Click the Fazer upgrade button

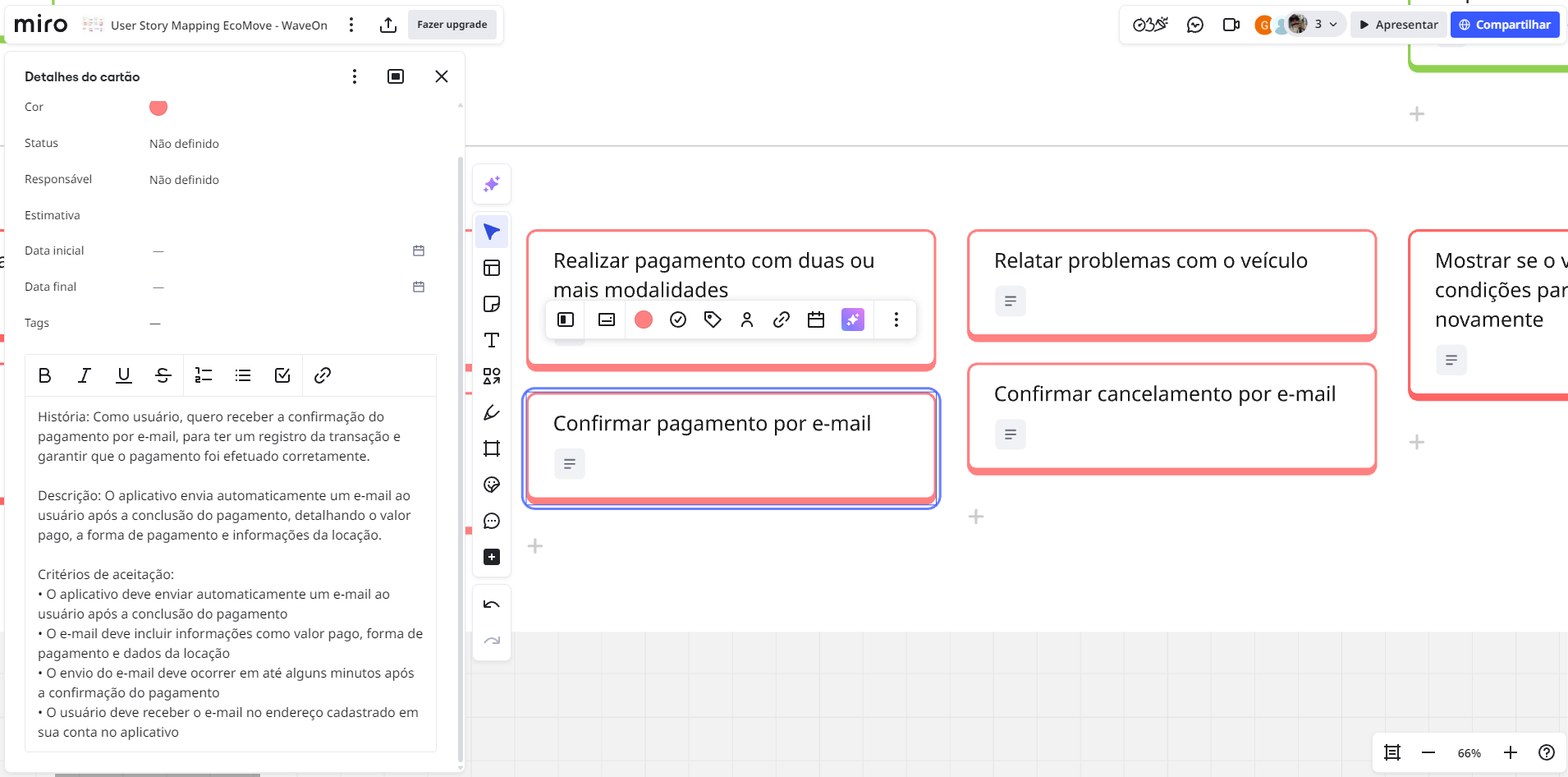click(452, 25)
